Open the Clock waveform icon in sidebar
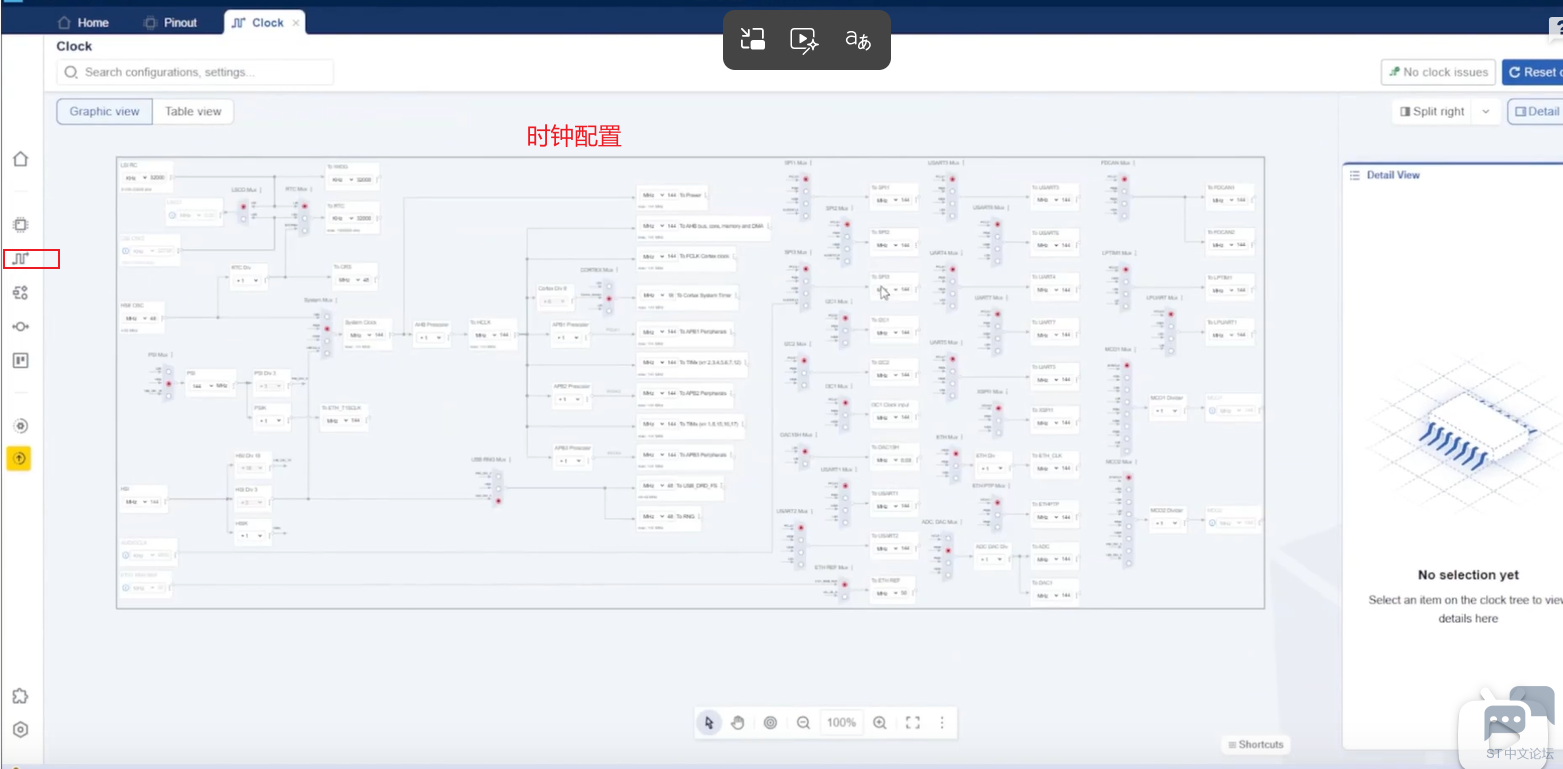Viewport: 1563px width, 769px height. pos(20,259)
